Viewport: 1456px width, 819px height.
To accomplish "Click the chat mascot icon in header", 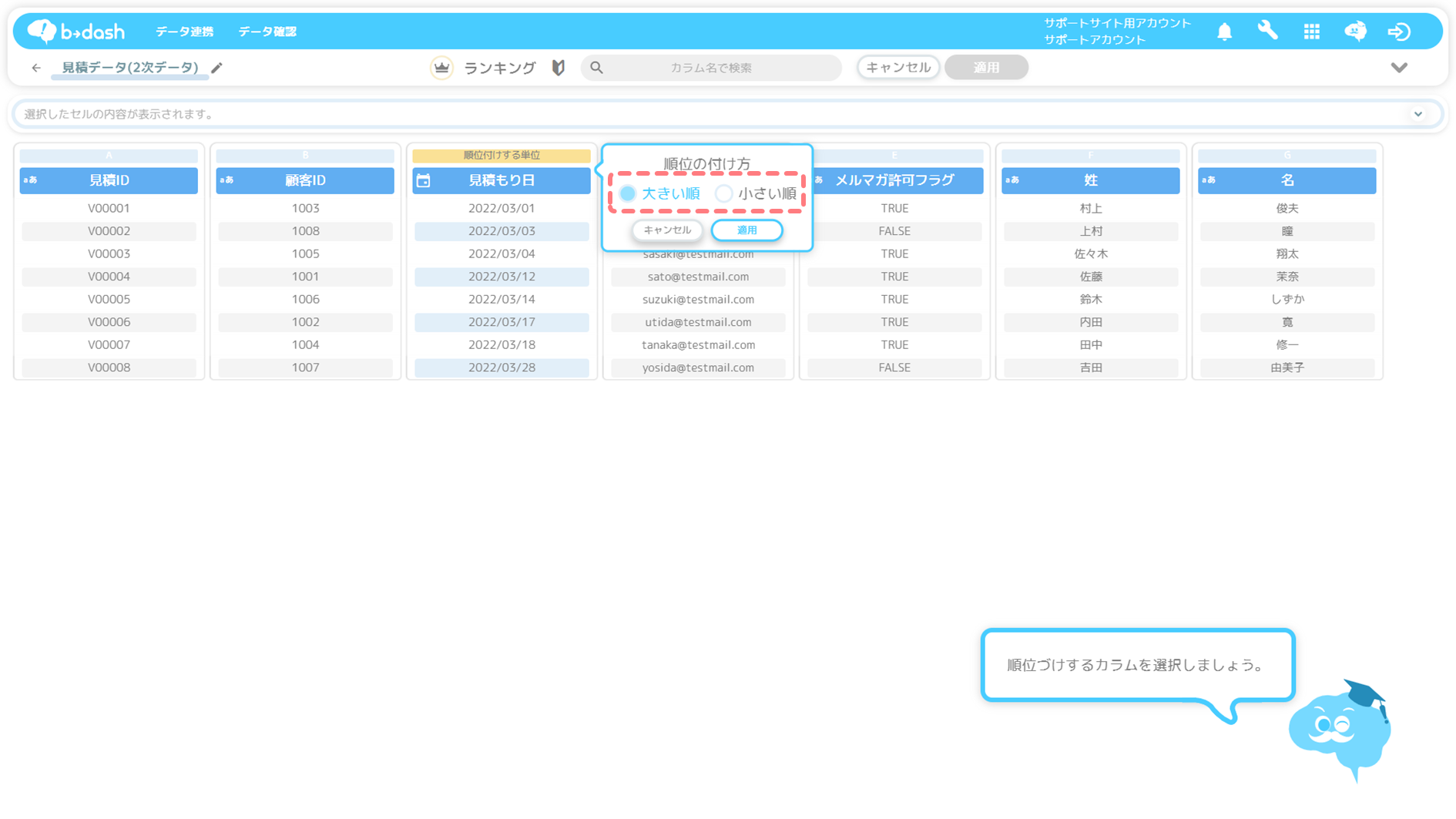I will tap(1355, 32).
